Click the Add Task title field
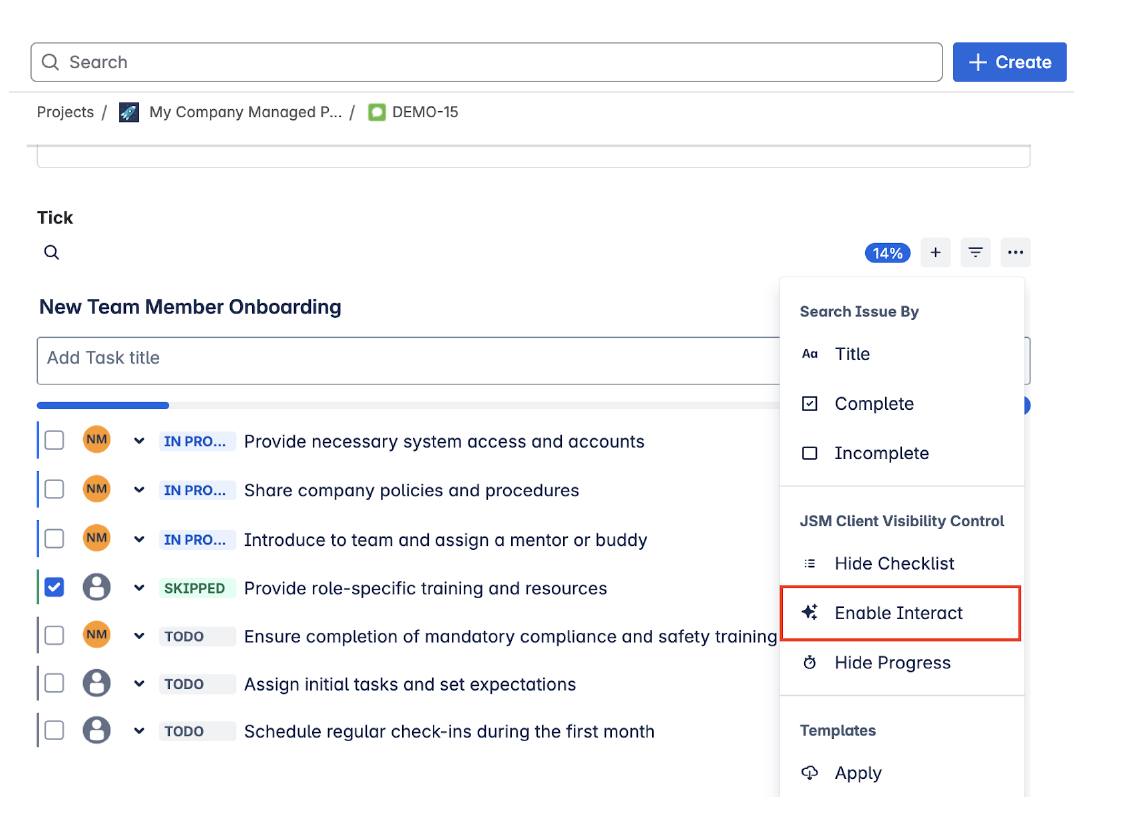 tap(300, 360)
